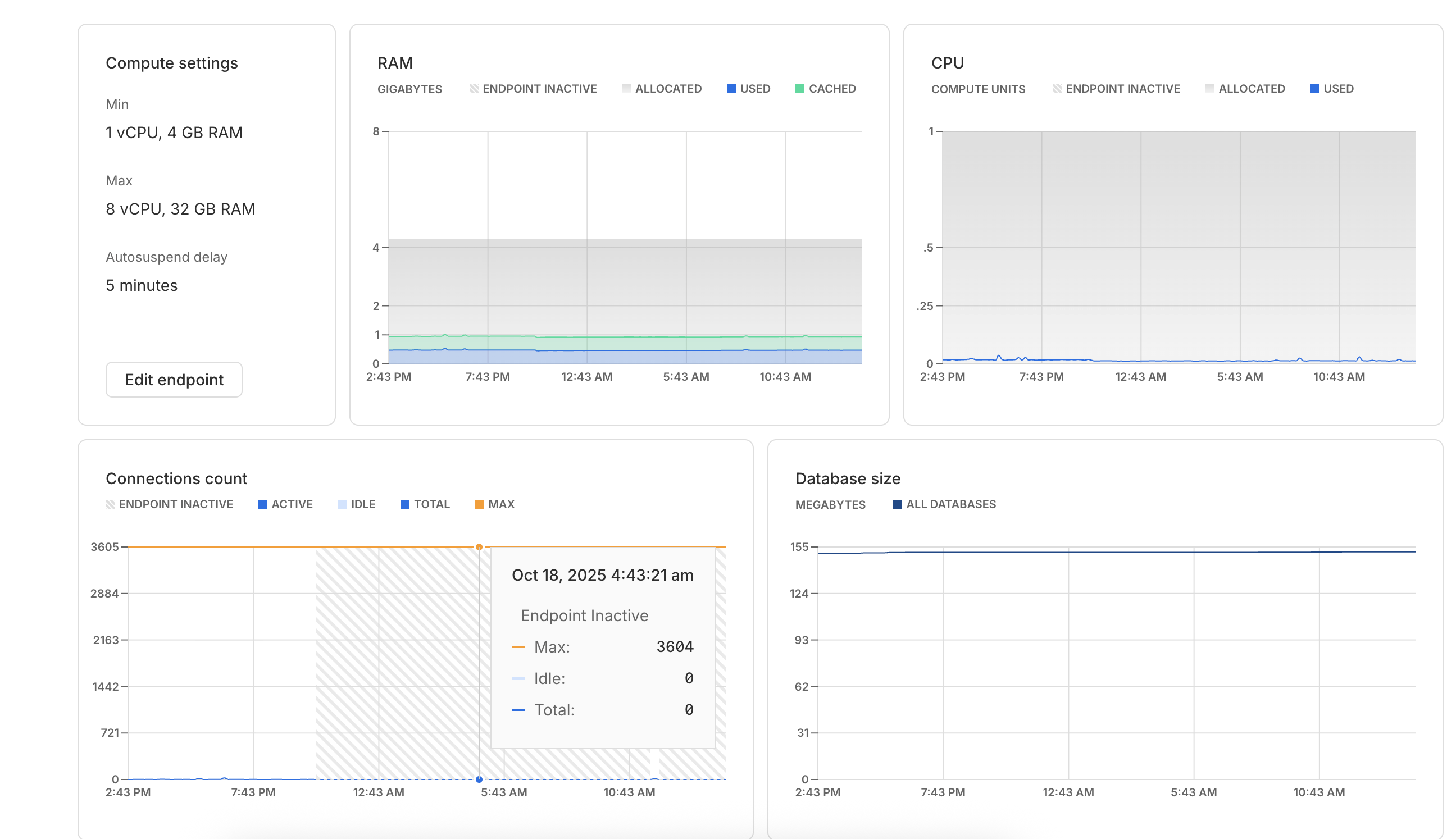Image resolution: width=1456 pixels, height=839 pixels.
Task: Click the All Databases legend icon
Action: click(897, 504)
